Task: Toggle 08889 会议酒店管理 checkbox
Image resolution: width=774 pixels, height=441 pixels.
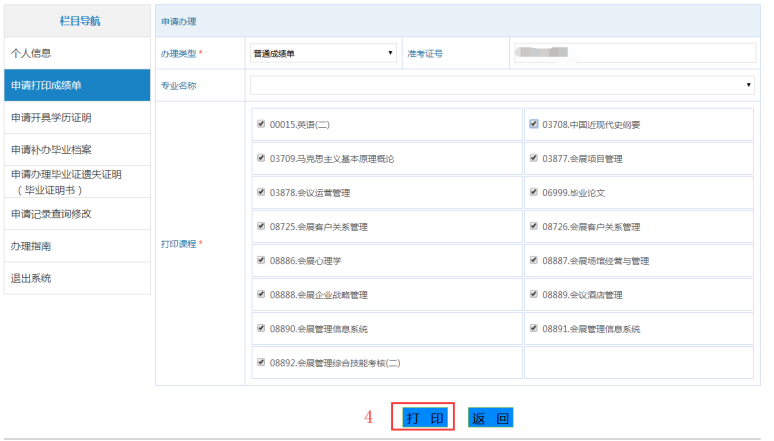Action: point(534,295)
